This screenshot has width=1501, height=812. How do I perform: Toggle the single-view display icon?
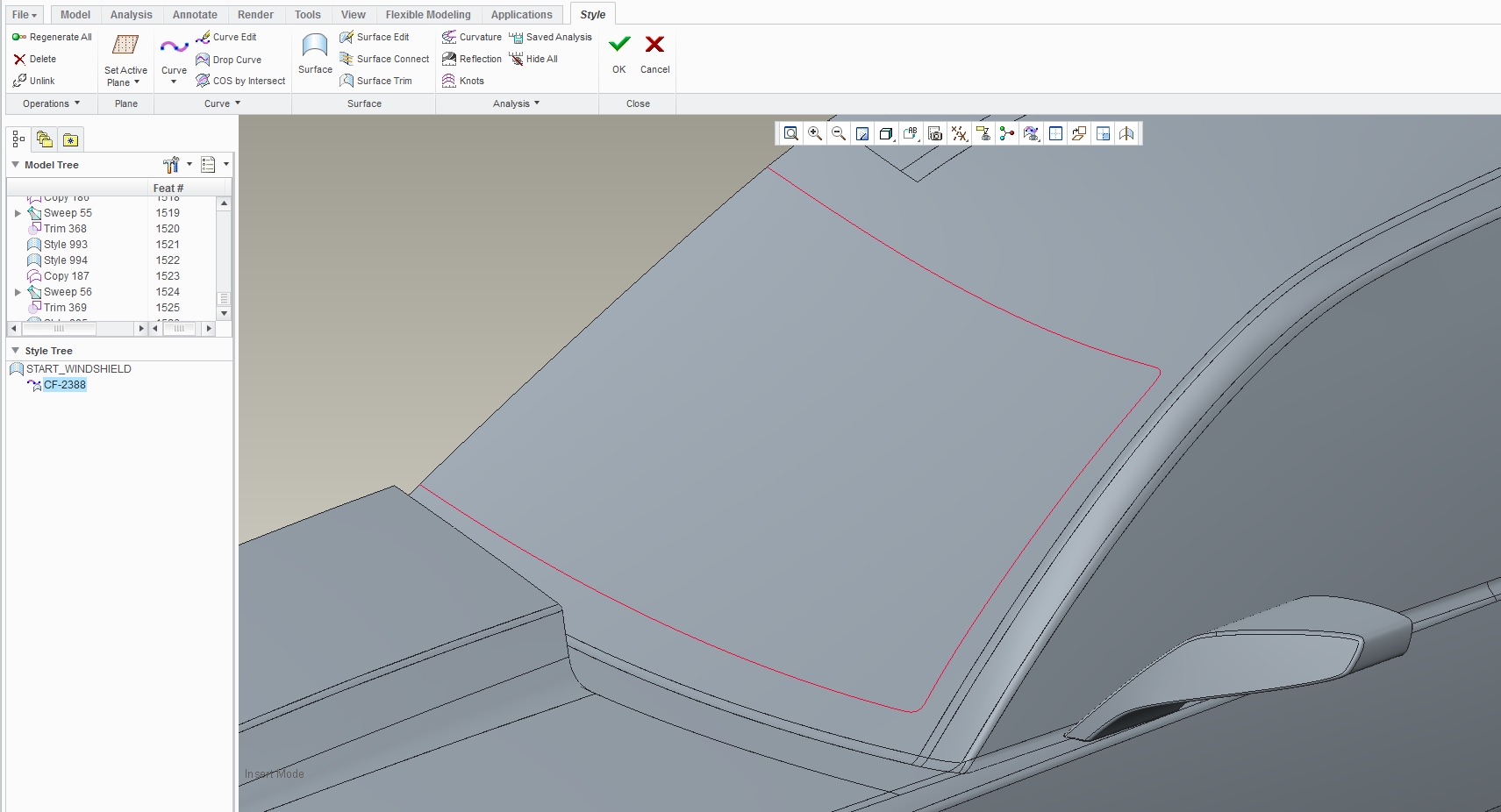click(x=1104, y=133)
